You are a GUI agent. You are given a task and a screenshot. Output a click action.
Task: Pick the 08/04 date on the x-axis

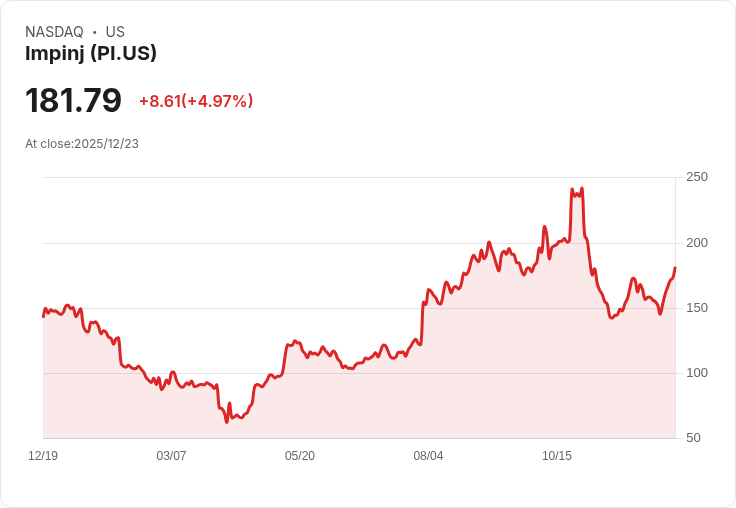[x=428, y=456]
